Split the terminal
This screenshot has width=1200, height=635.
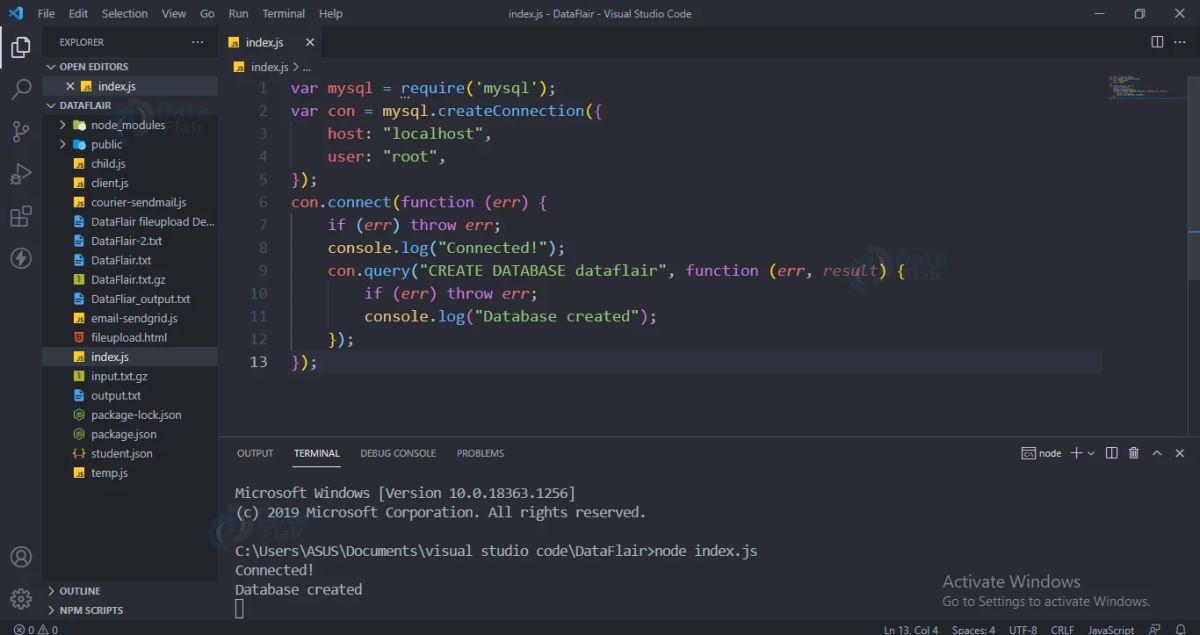1112,453
